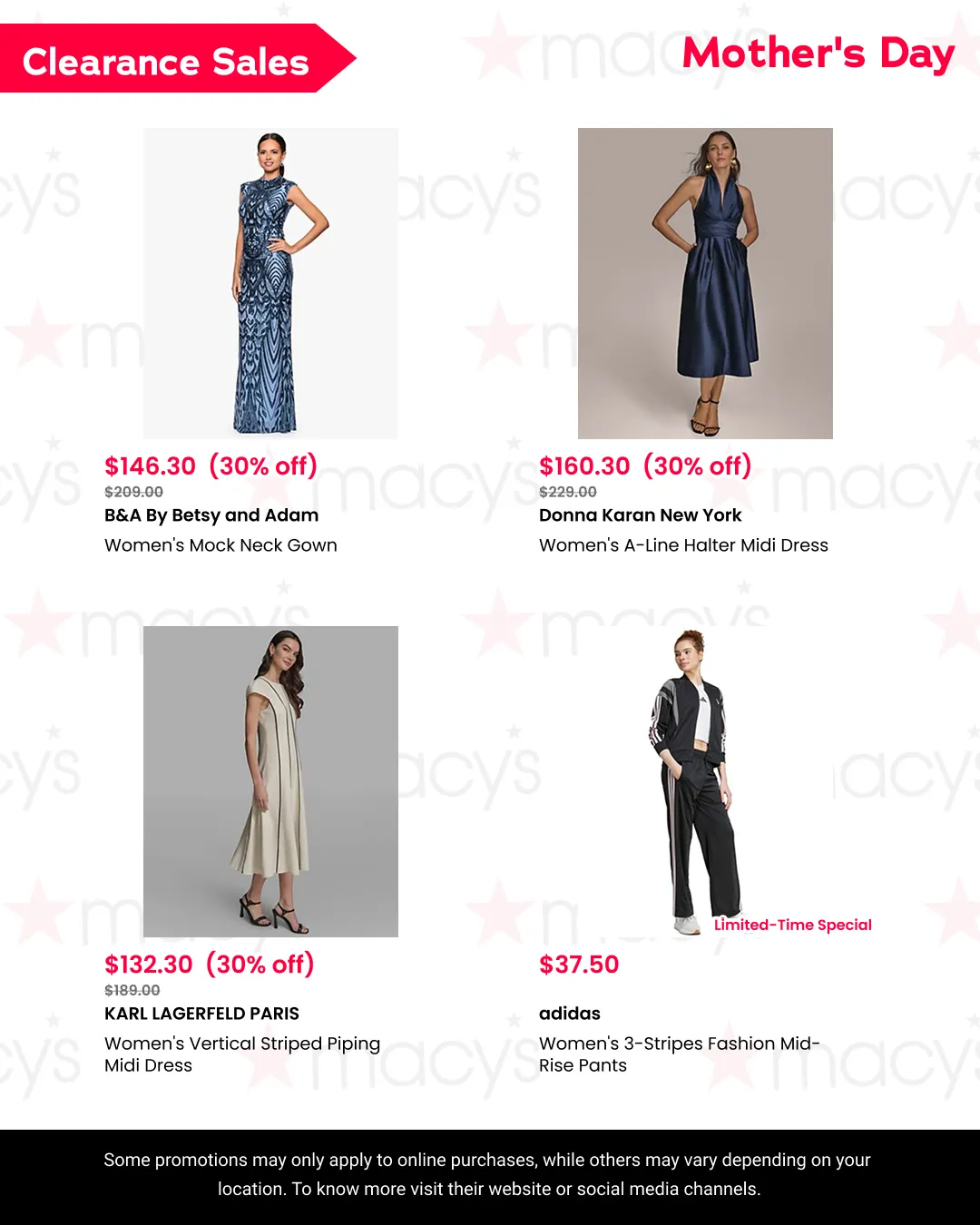980x1225 pixels.
Task: Click the $132.30 sale price
Action: (149, 965)
